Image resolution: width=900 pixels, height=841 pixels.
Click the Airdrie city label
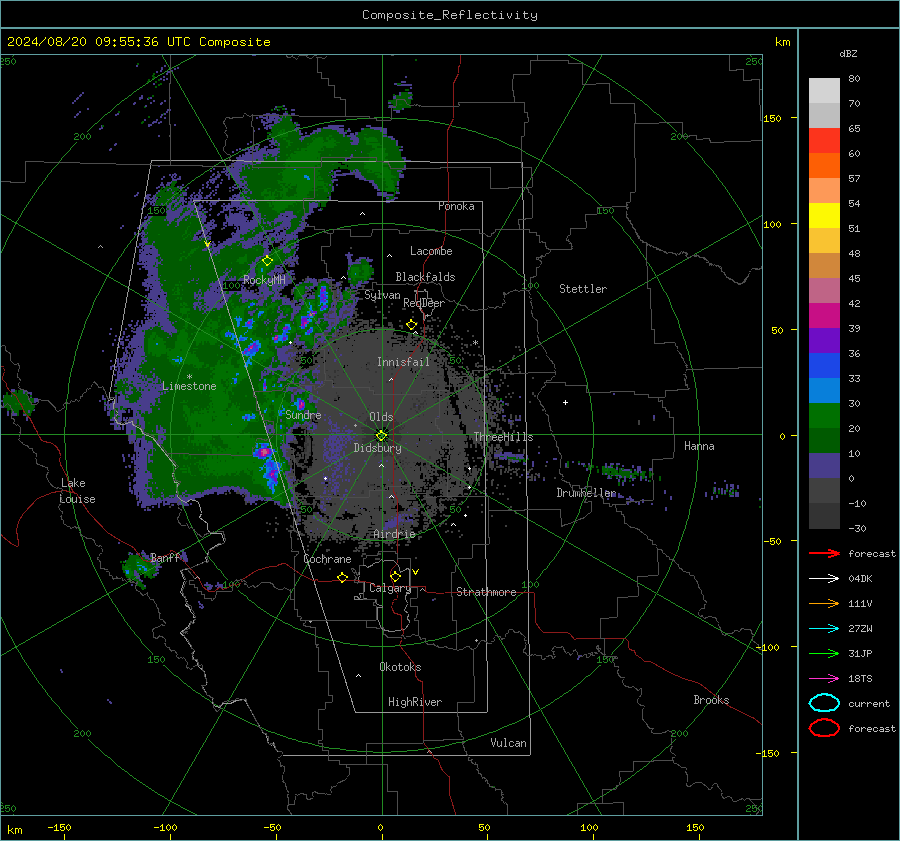(394, 534)
